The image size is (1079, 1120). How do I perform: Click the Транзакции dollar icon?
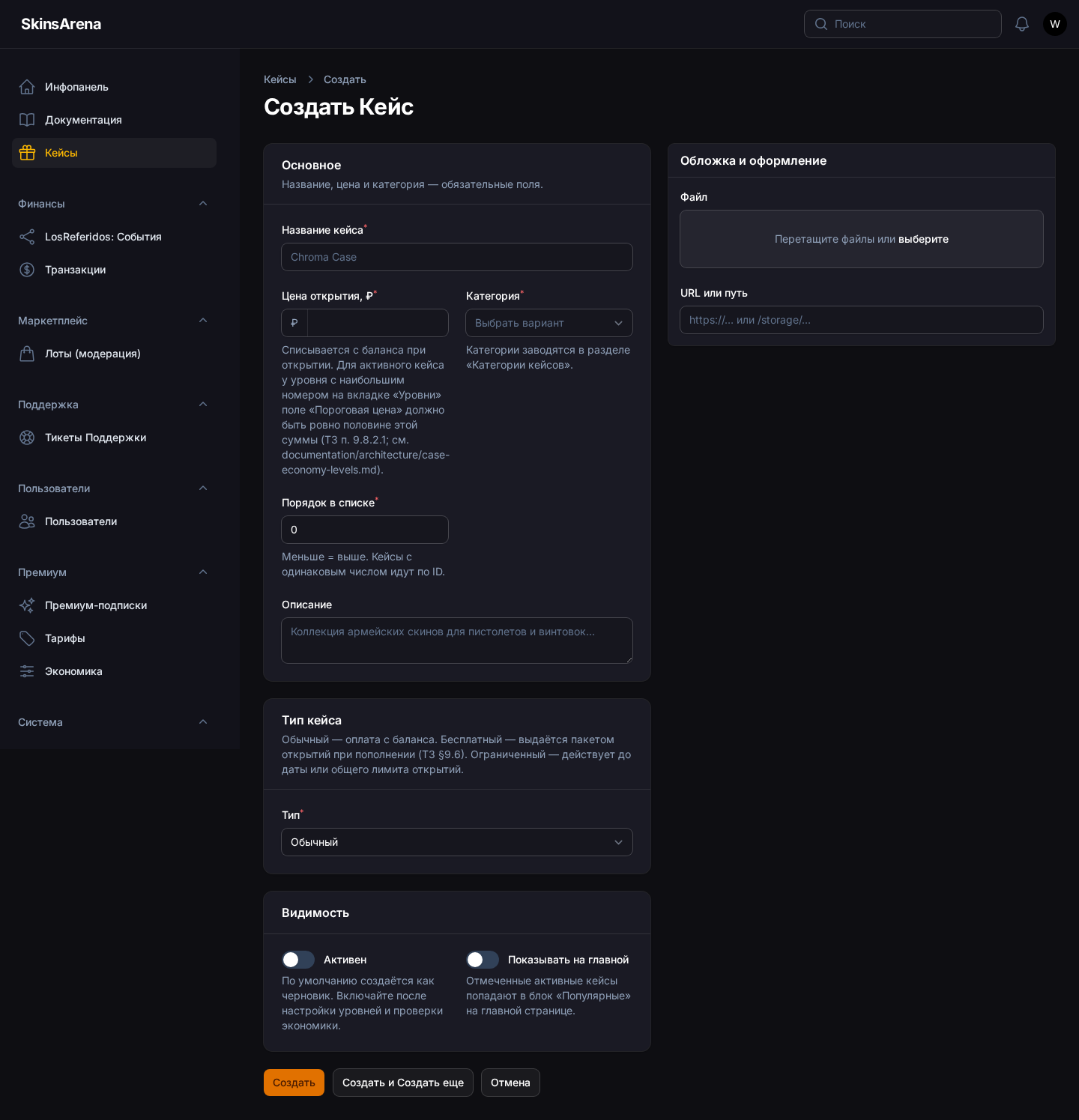pyautogui.click(x=27, y=270)
